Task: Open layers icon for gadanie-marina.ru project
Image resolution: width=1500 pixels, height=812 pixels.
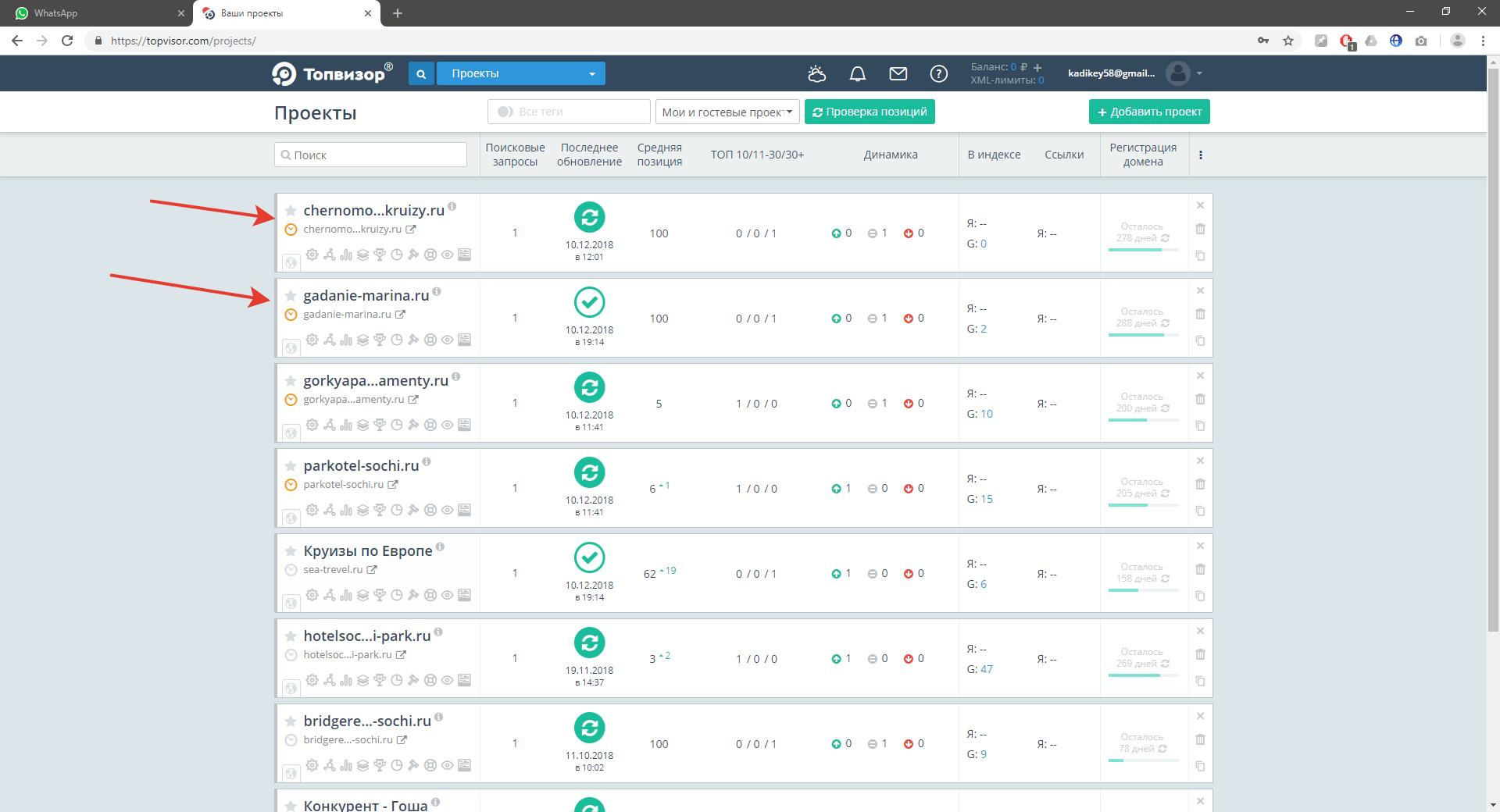Action: click(362, 340)
